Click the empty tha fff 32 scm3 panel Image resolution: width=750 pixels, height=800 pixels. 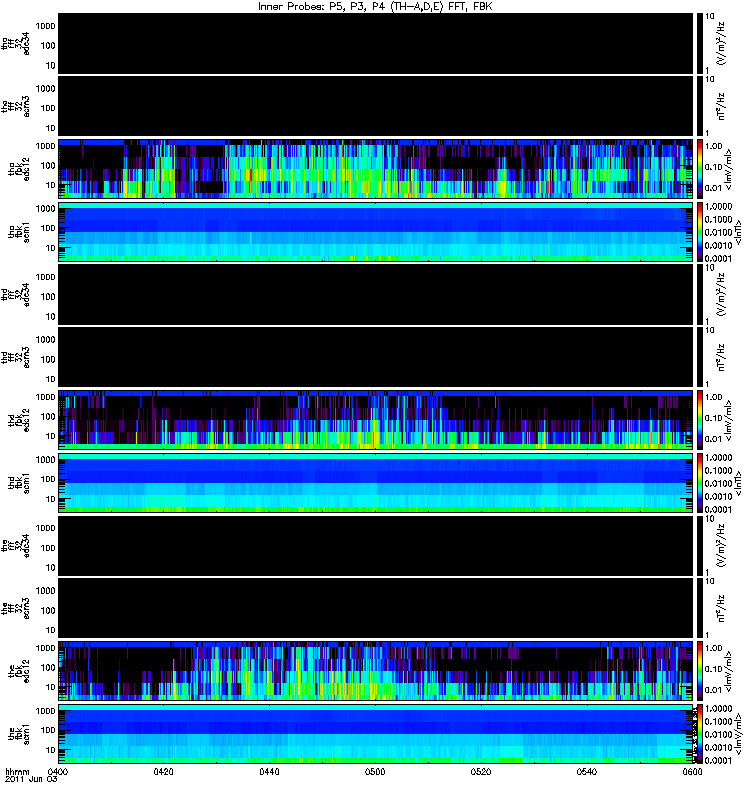click(376, 107)
